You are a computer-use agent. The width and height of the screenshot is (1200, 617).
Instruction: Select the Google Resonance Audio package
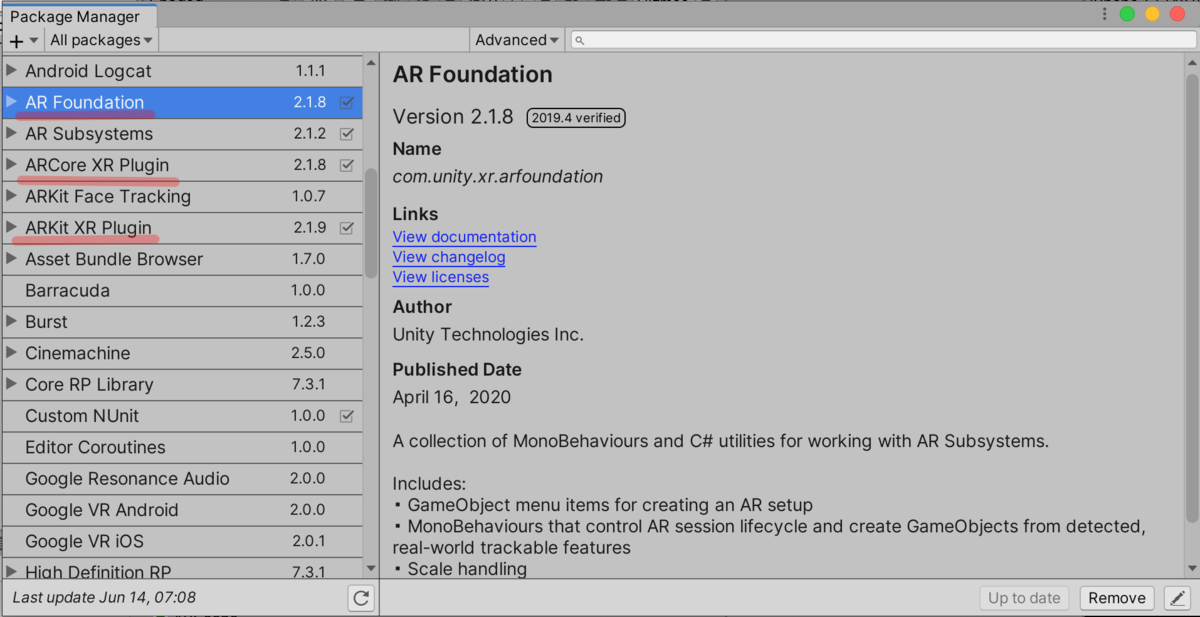pos(182,479)
